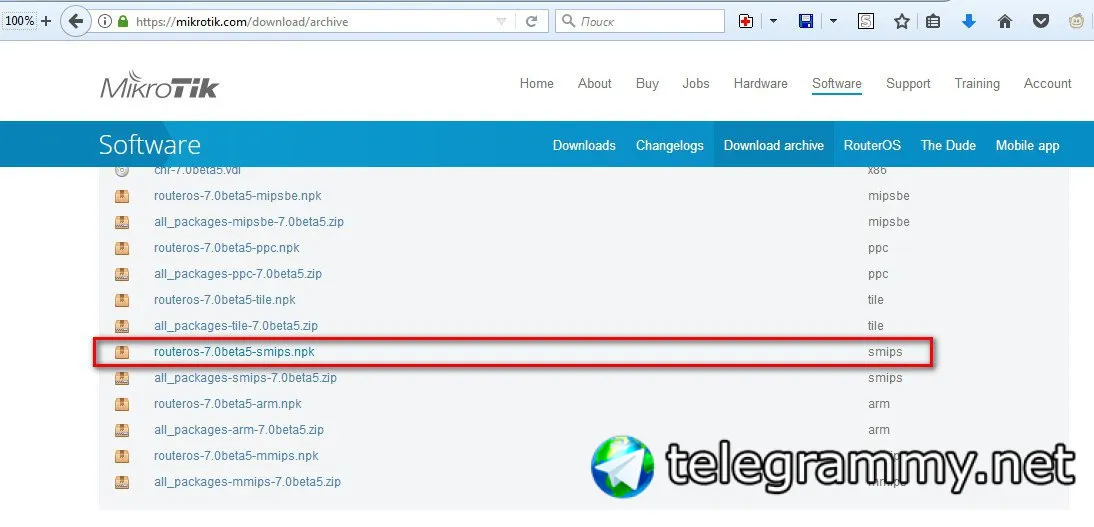Click package icon beside routeros-7.0beta5-smips.npk

point(122,352)
